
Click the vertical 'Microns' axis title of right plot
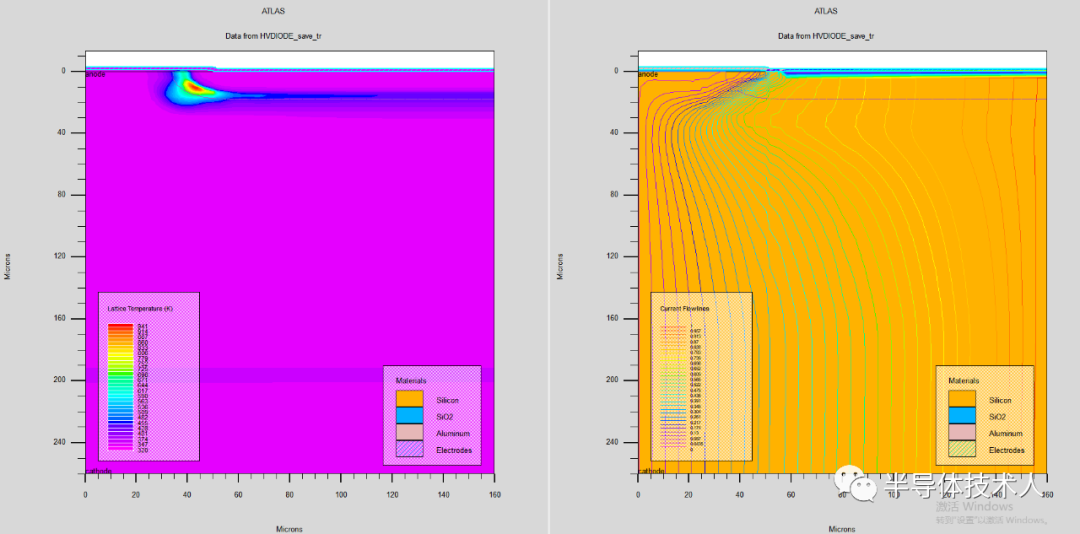[x=560, y=266]
